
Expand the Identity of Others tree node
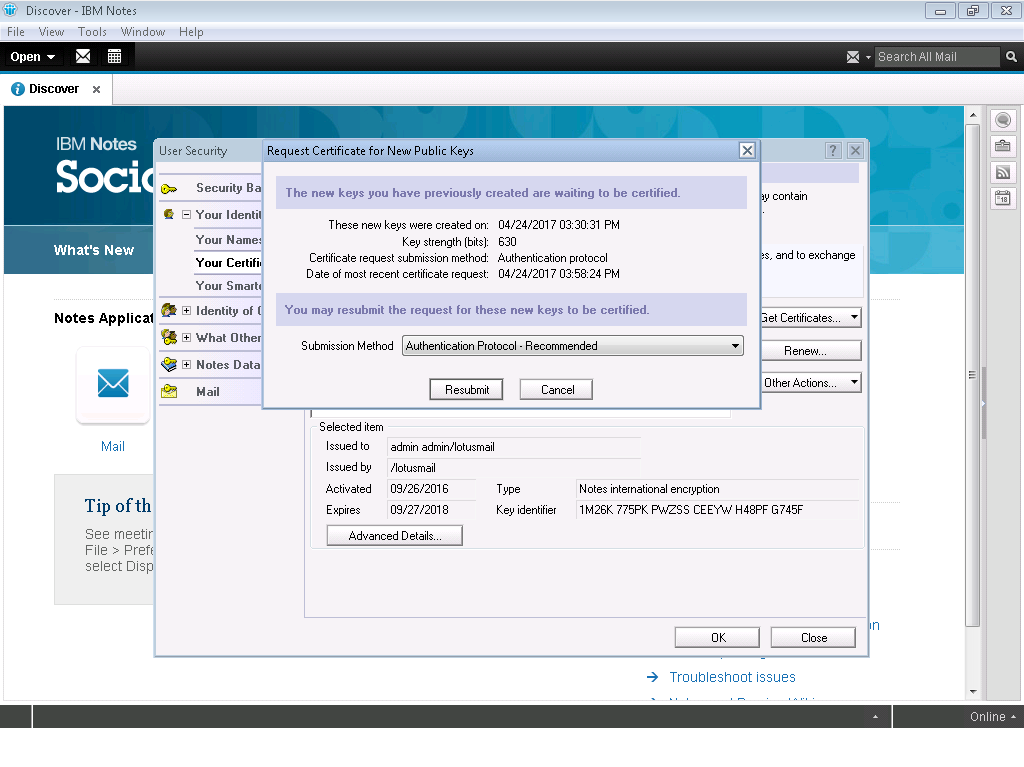pyautogui.click(x=186, y=310)
